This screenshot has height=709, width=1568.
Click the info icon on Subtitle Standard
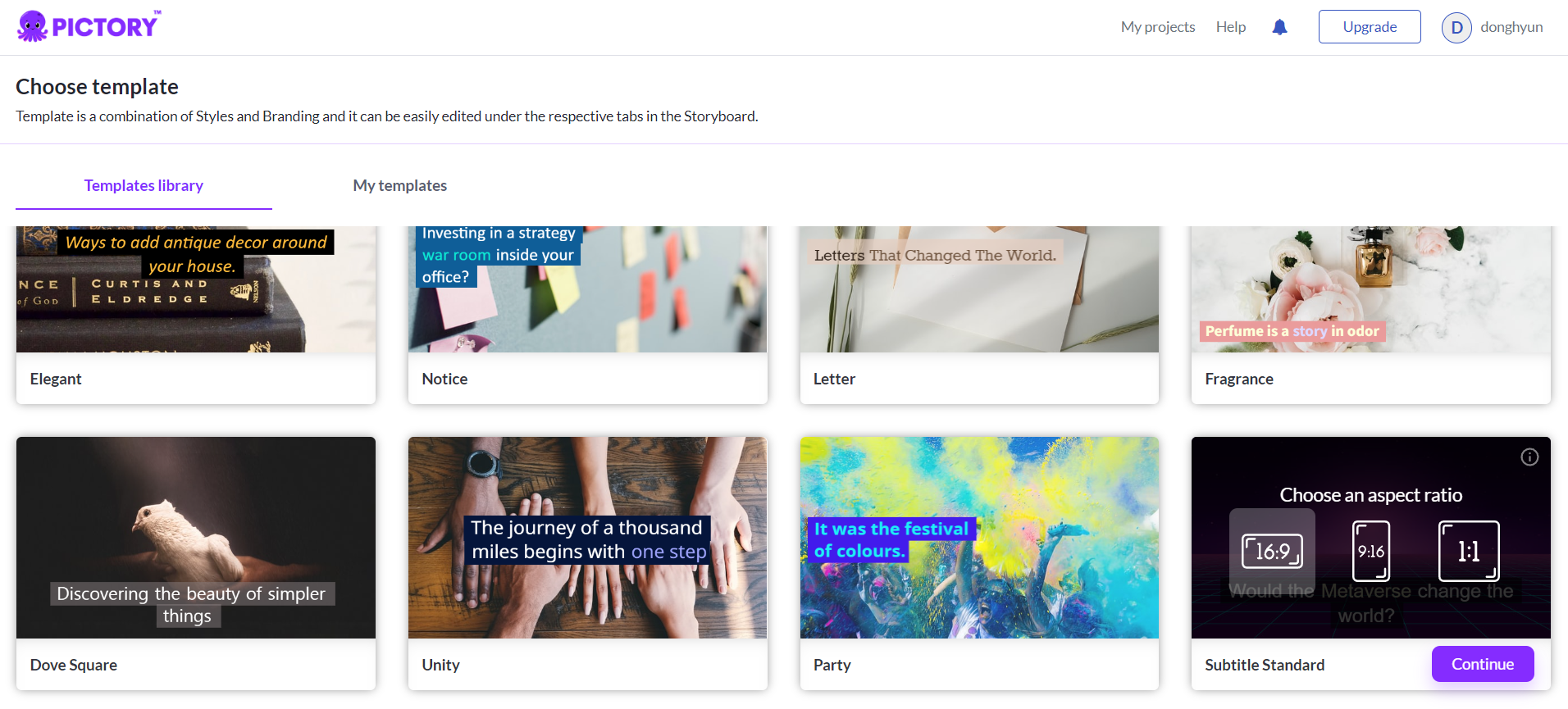1529,457
